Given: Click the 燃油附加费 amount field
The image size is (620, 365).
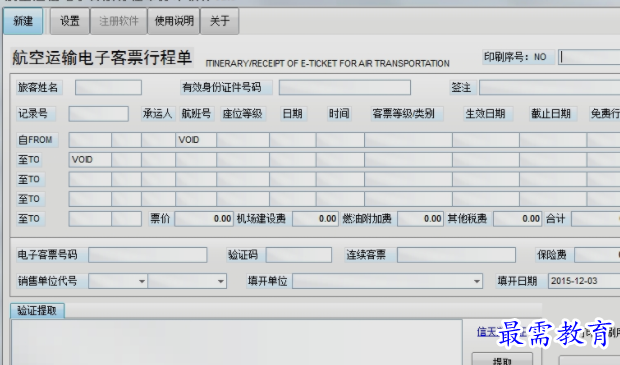Looking at the screenshot, I should 420,219.
